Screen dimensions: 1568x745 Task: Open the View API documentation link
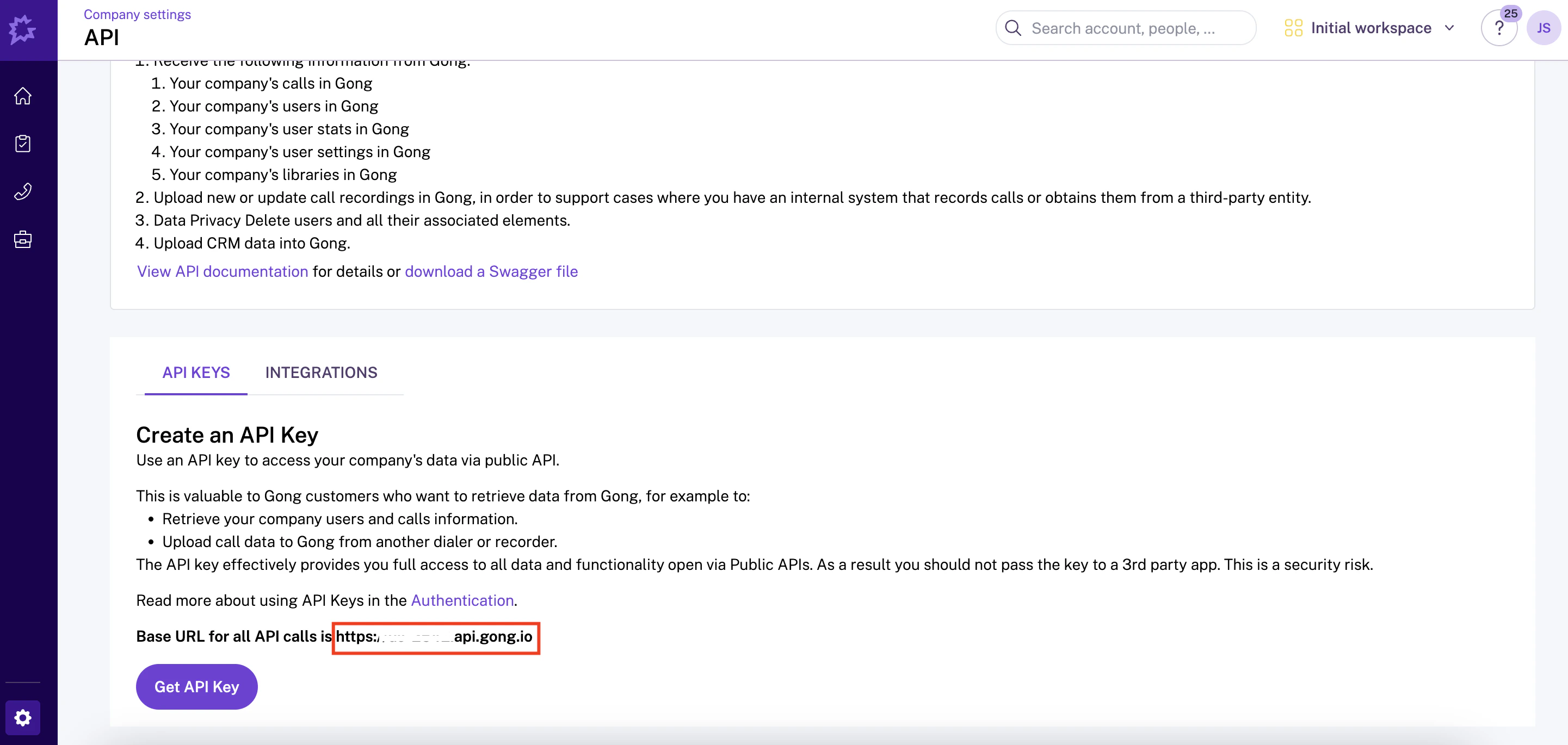[x=221, y=271]
